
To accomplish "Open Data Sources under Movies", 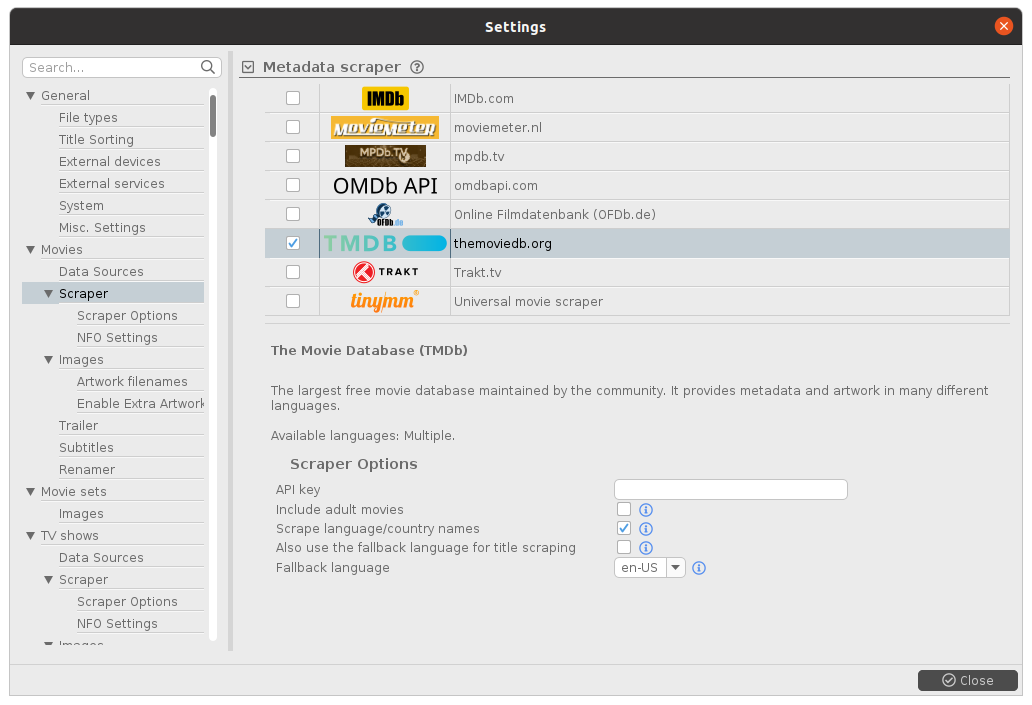I will (101, 272).
